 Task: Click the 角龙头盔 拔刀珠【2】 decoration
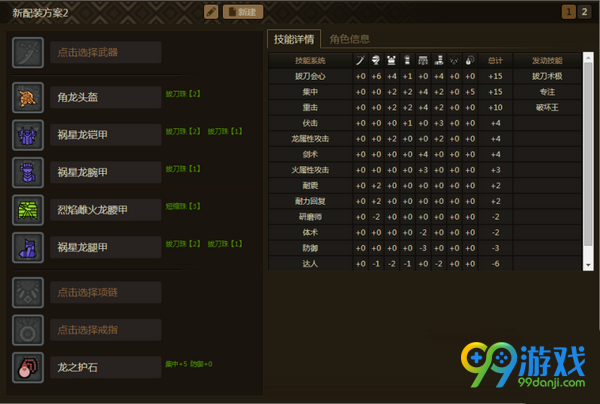183,94
